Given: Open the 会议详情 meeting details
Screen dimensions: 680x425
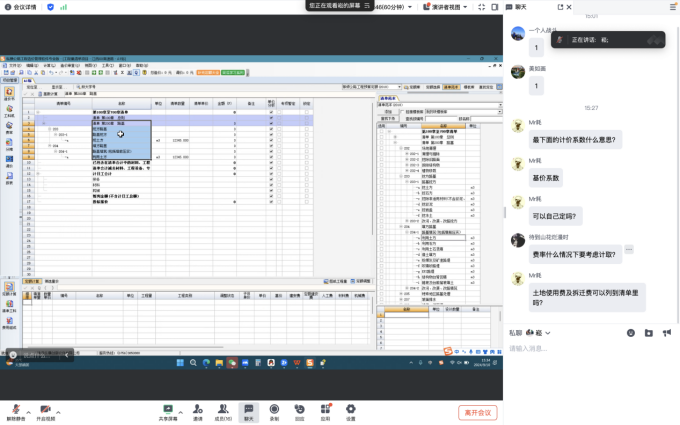Looking at the screenshot, I should (x=21, y=7).
